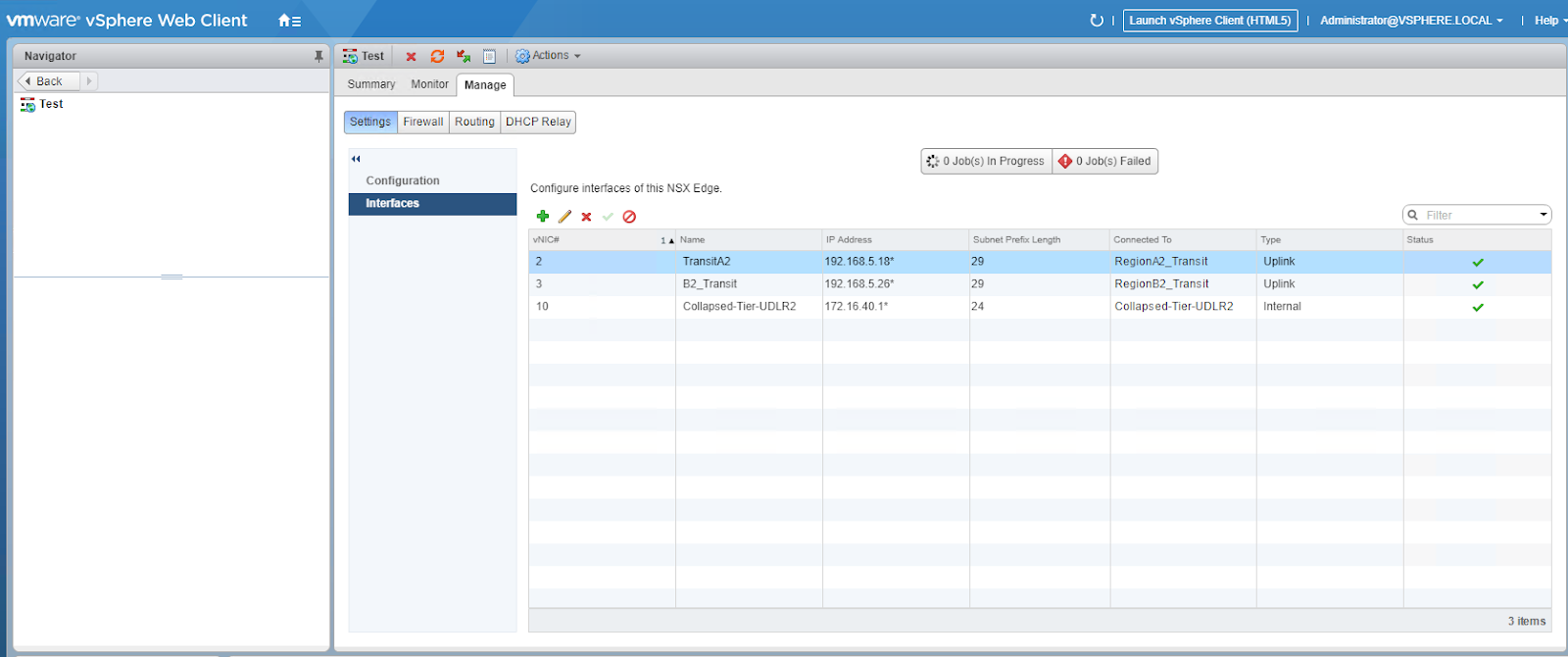Switch to the Monitor tab

(429, 84)
